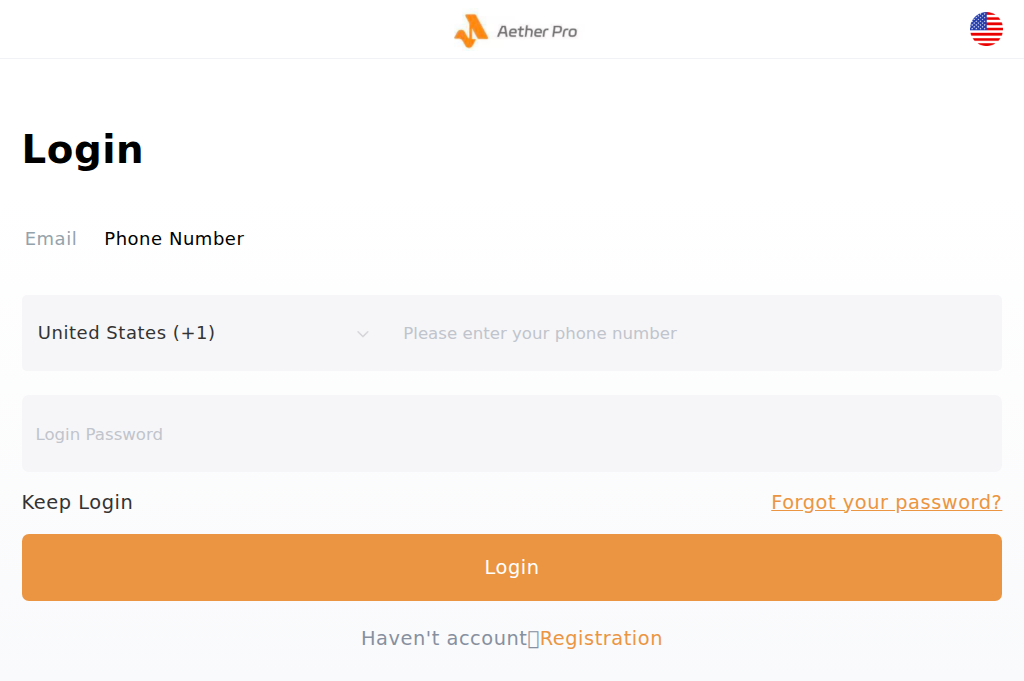This screenshot has height=681, width=1024.
Task: Toggle the Keep Login option
Action: (77, 502)
